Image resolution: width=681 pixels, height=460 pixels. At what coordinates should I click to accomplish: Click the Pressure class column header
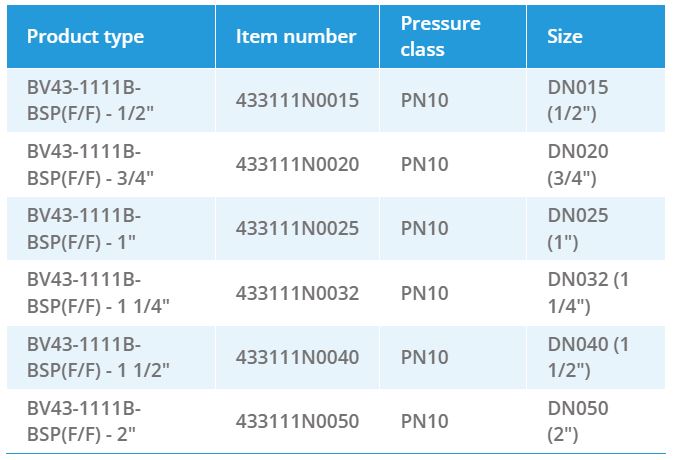[441, 36]
